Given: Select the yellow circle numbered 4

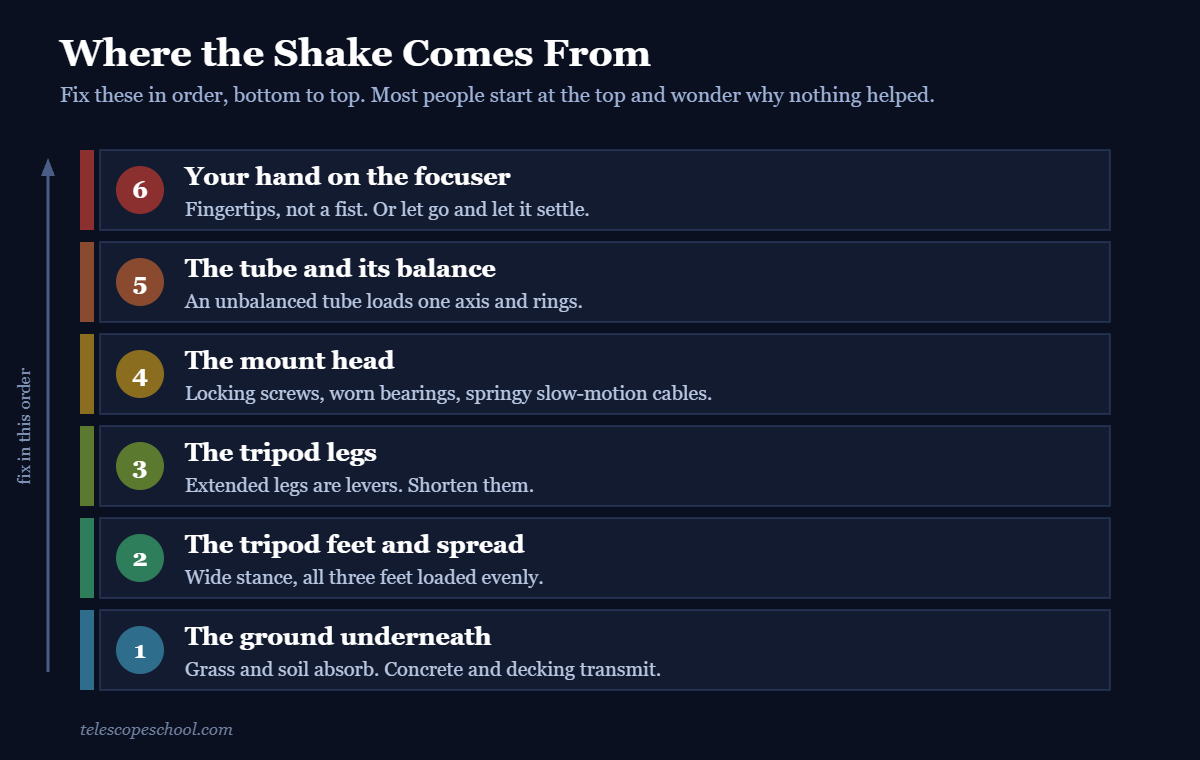Looking at the screenshot, I should point(140,374).
